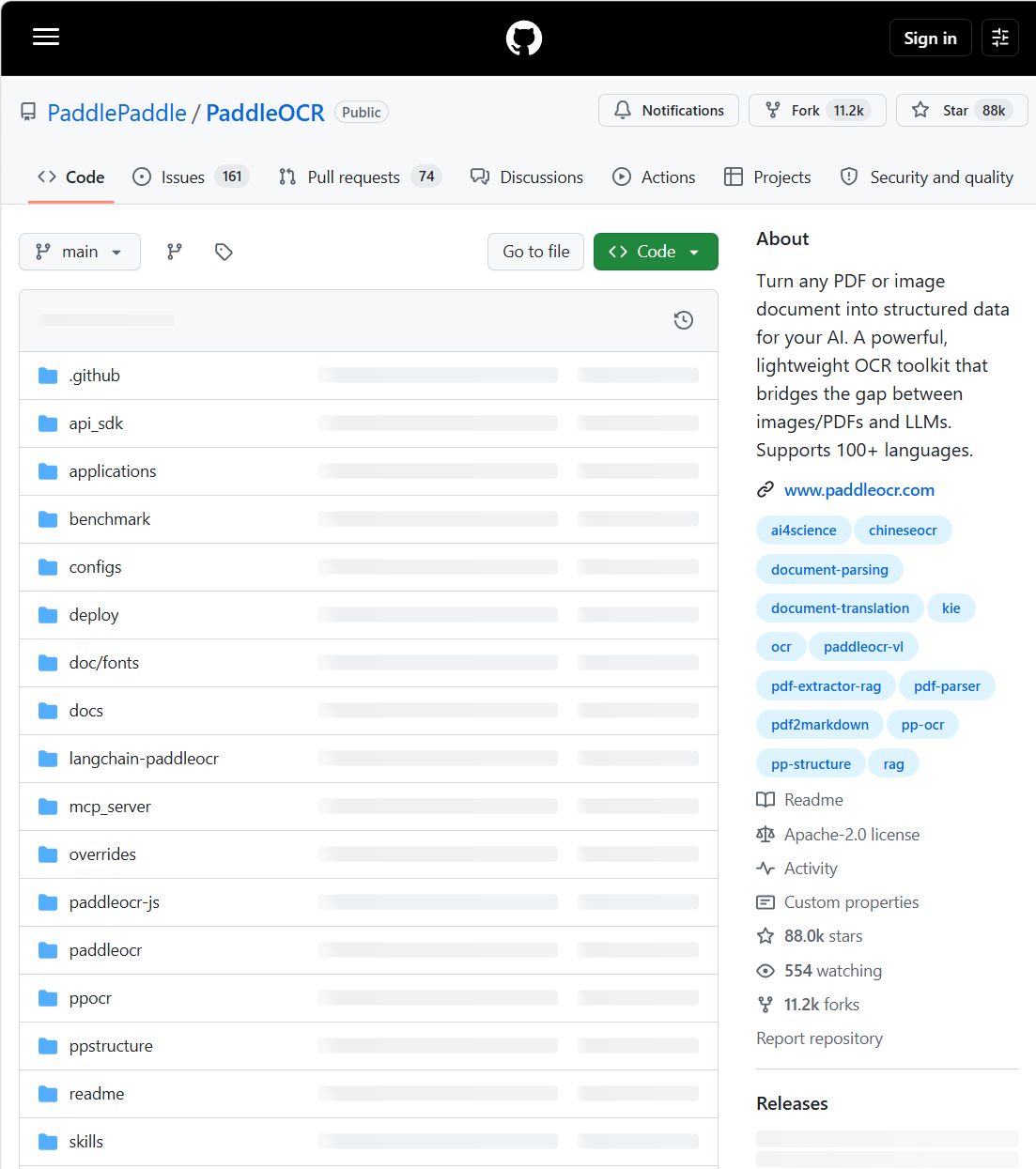The width and height of the screenshot is (1036, 1169).
Task: Switch to the Code tab
Action: click(71, 177)
